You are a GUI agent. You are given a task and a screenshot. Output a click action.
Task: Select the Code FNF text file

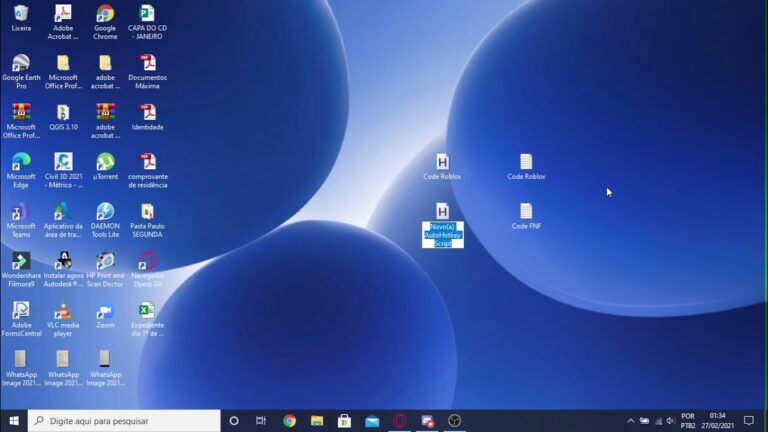pos(527,212)
